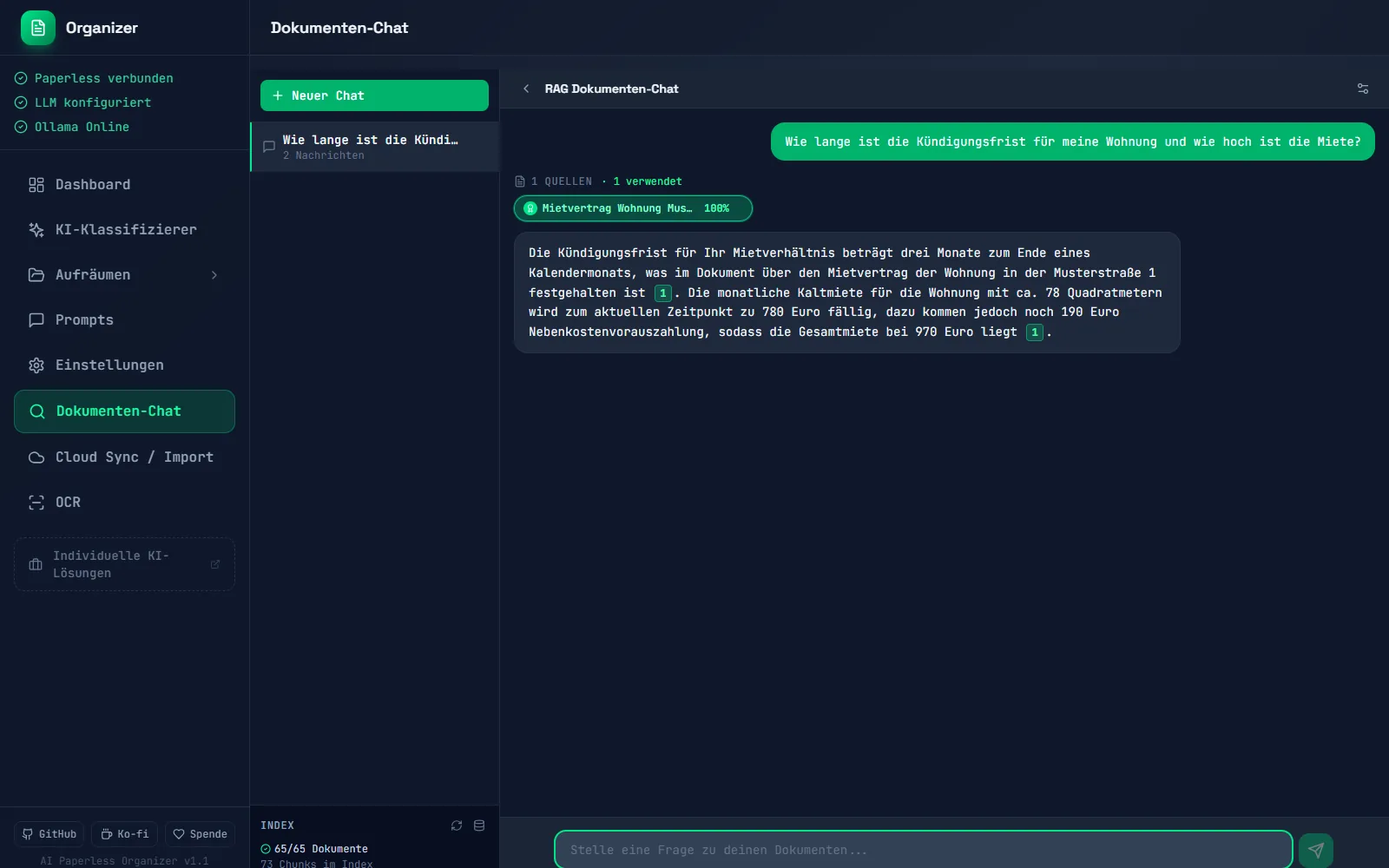Image resolution: width=1389 pixels, height=868 pixels.
Task: Open the index database icon
Action: [479, 825]
